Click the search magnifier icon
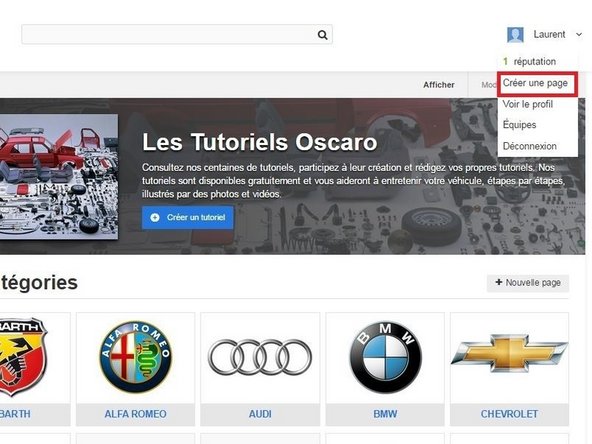Viewport: 592px width, 444px height. pyautogui.click(x=322, y=35)
